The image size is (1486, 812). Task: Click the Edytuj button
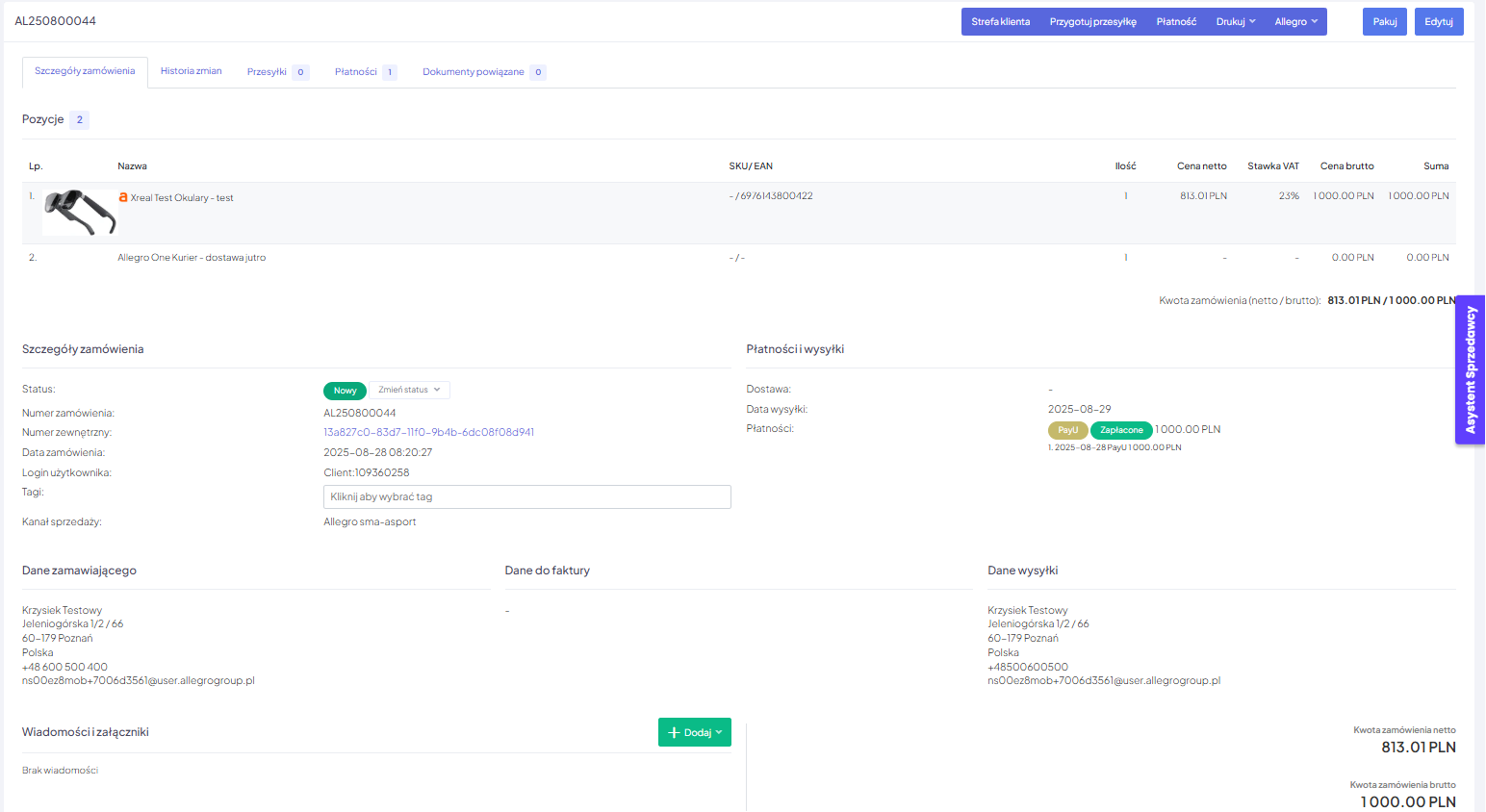click(x=1438, y=22)
